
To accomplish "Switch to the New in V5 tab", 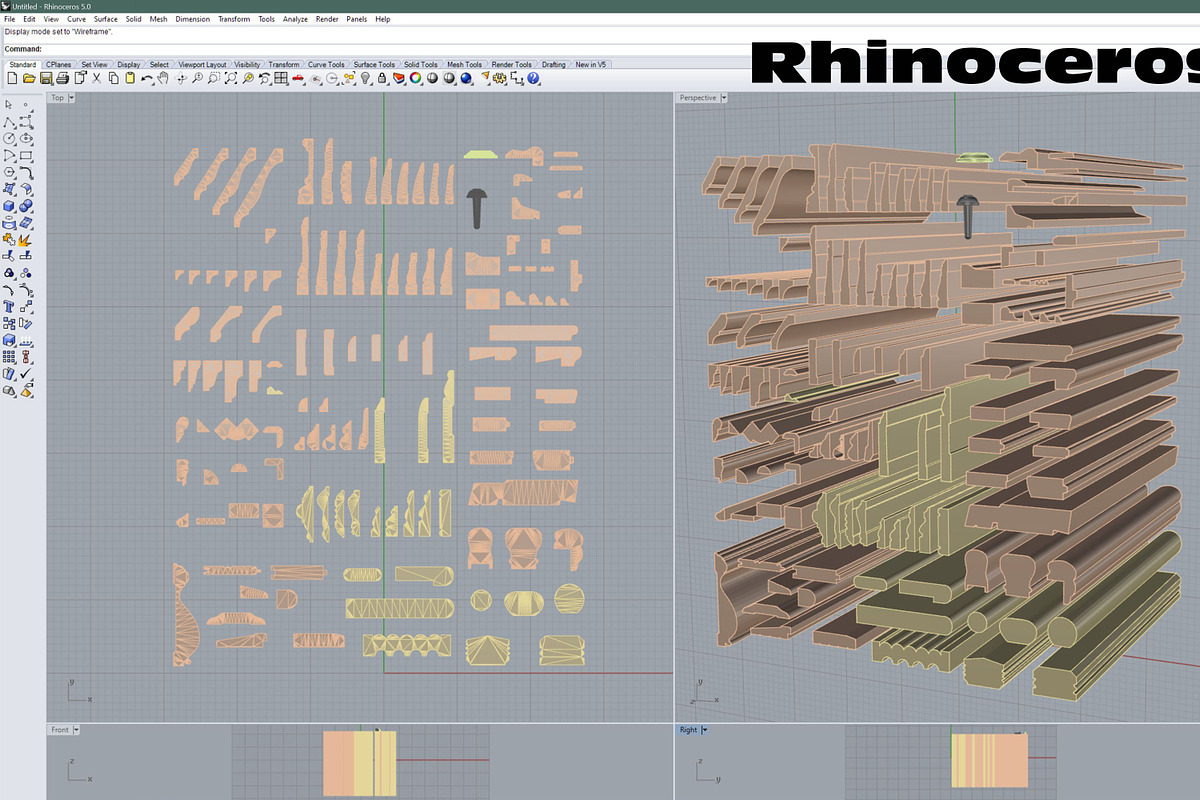I will [591, 64].
